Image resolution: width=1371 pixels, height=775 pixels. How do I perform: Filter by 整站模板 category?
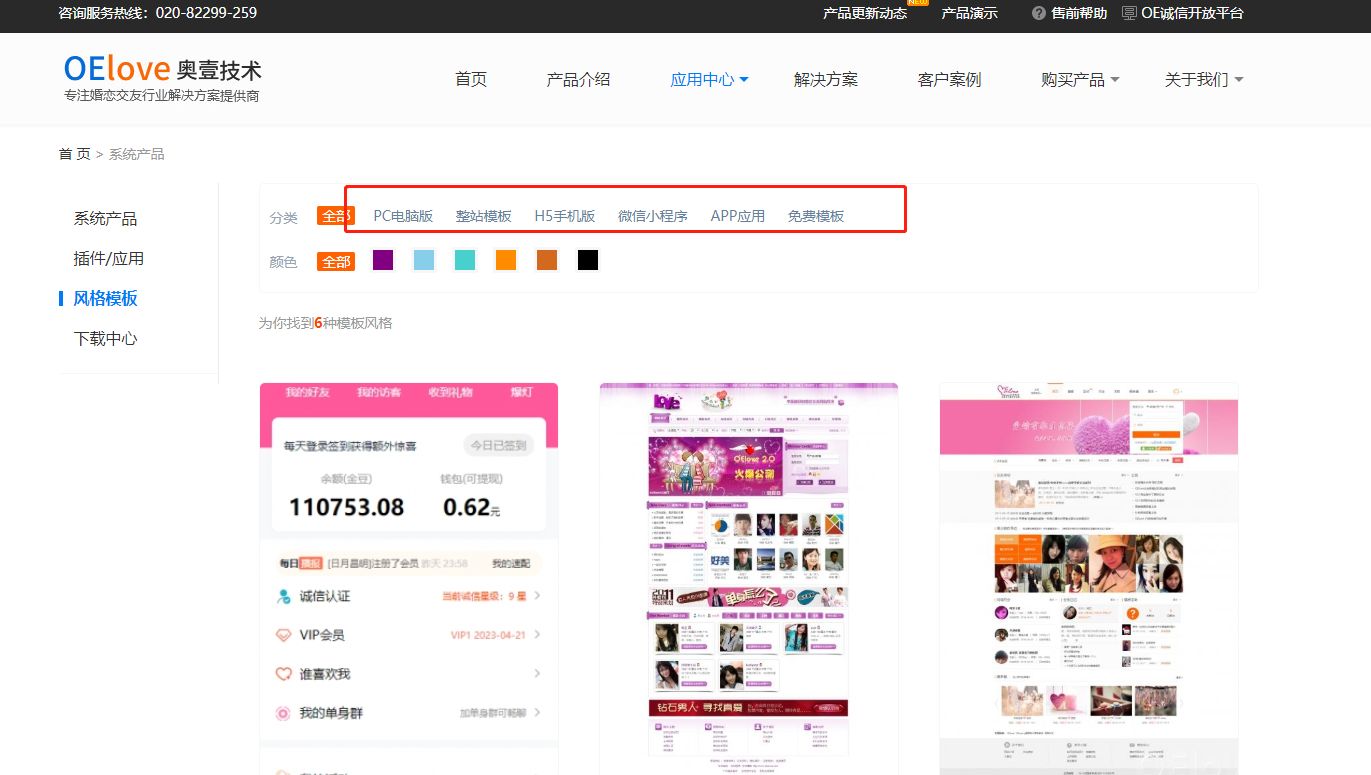point(484,216)
